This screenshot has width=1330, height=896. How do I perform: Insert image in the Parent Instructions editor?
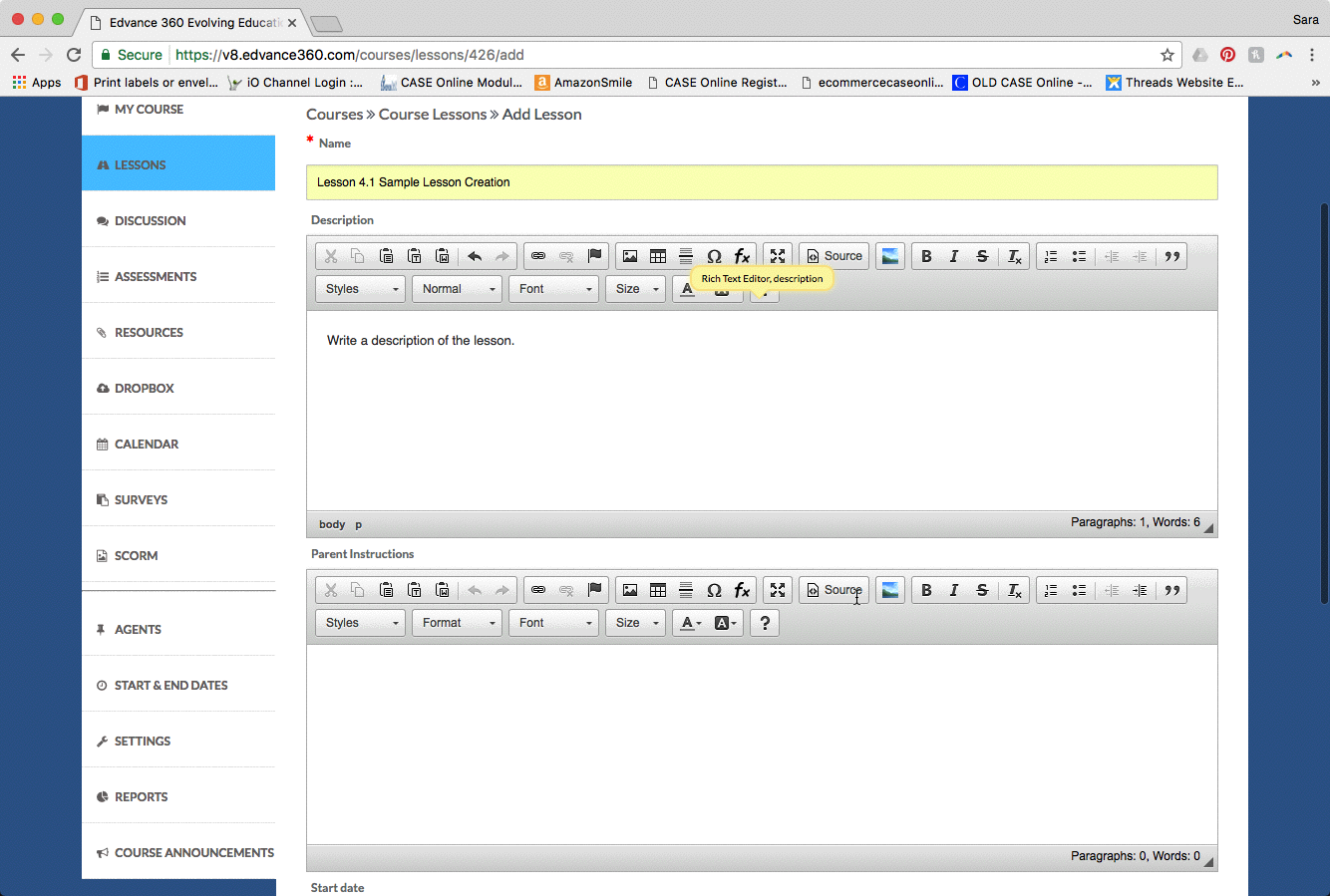[630, 590]
